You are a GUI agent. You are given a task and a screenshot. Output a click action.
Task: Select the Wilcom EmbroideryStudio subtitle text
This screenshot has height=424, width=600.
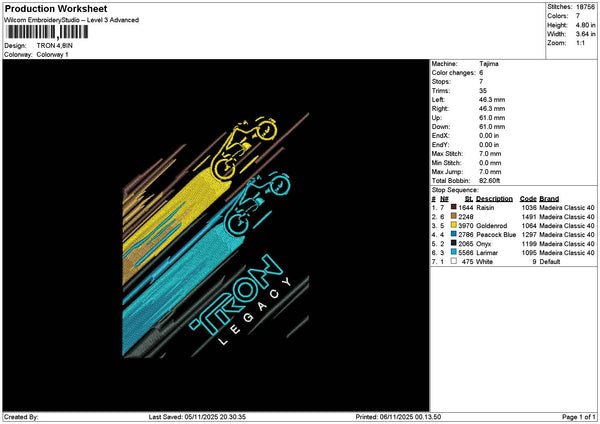pyautogui.click(x=71, y=20)
